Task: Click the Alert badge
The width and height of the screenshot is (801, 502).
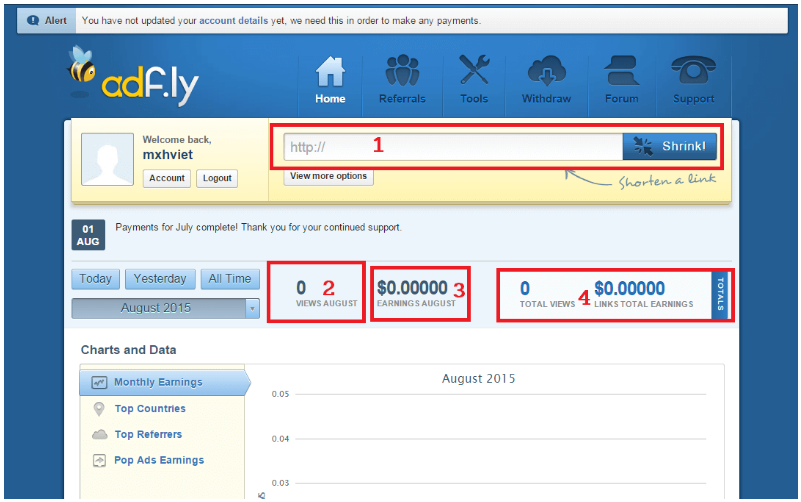Action: pyautogui.click(x=47, y=20)
